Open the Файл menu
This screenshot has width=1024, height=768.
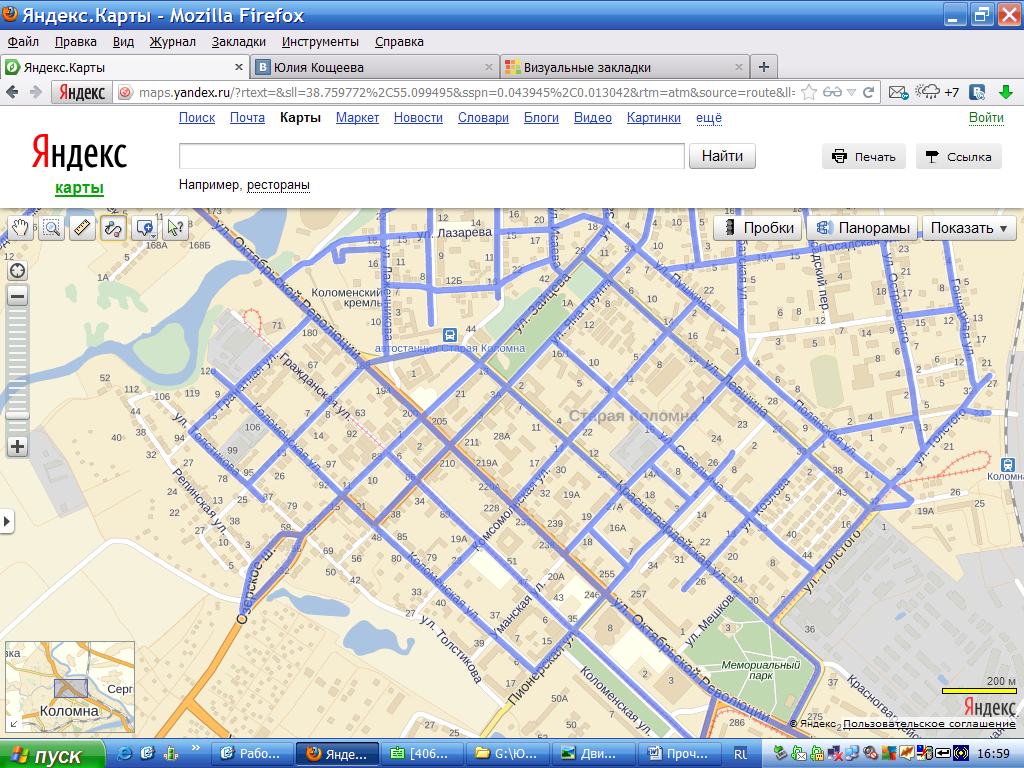(23, 42)
